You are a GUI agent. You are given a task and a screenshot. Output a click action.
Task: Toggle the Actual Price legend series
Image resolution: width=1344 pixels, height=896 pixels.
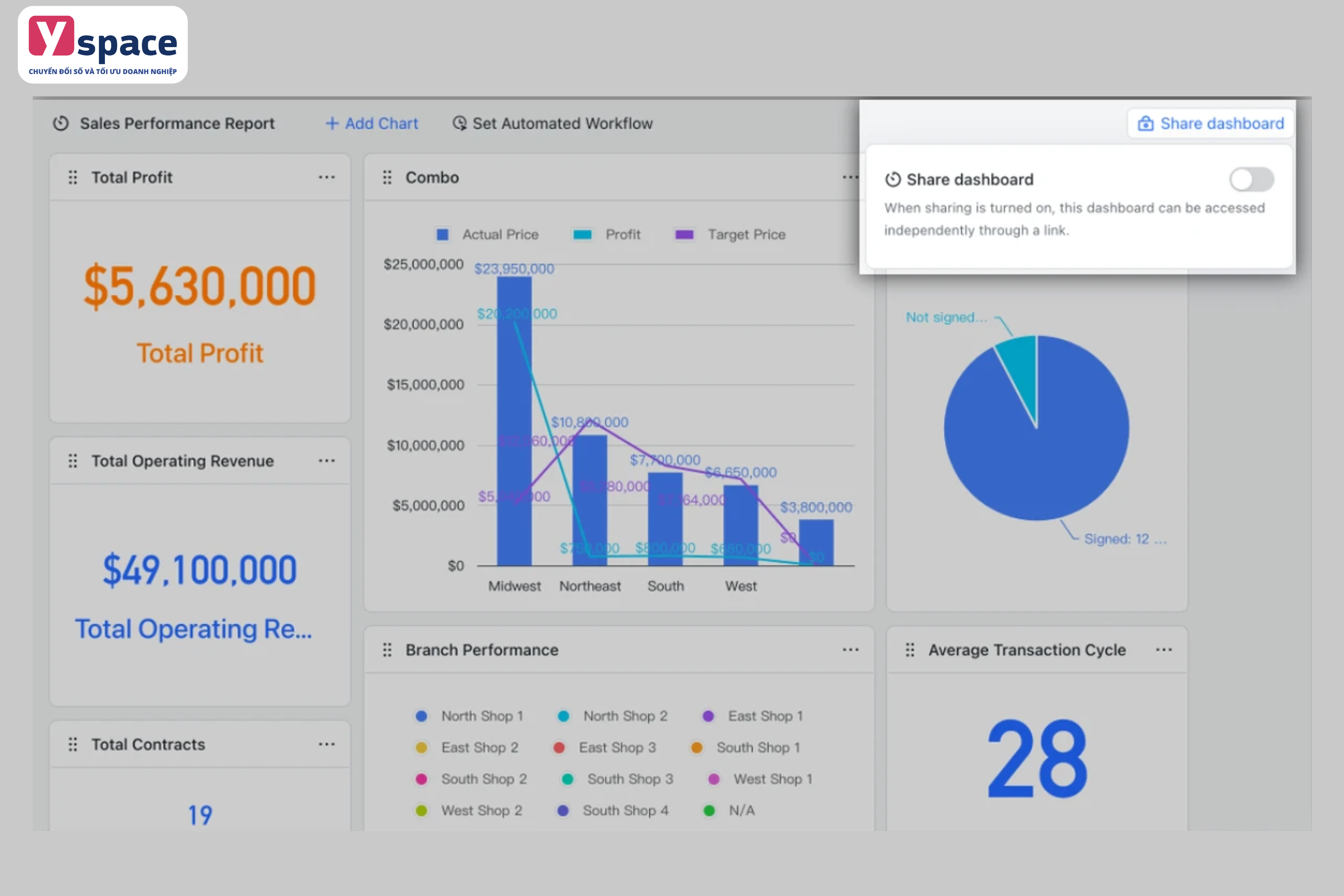487,234
